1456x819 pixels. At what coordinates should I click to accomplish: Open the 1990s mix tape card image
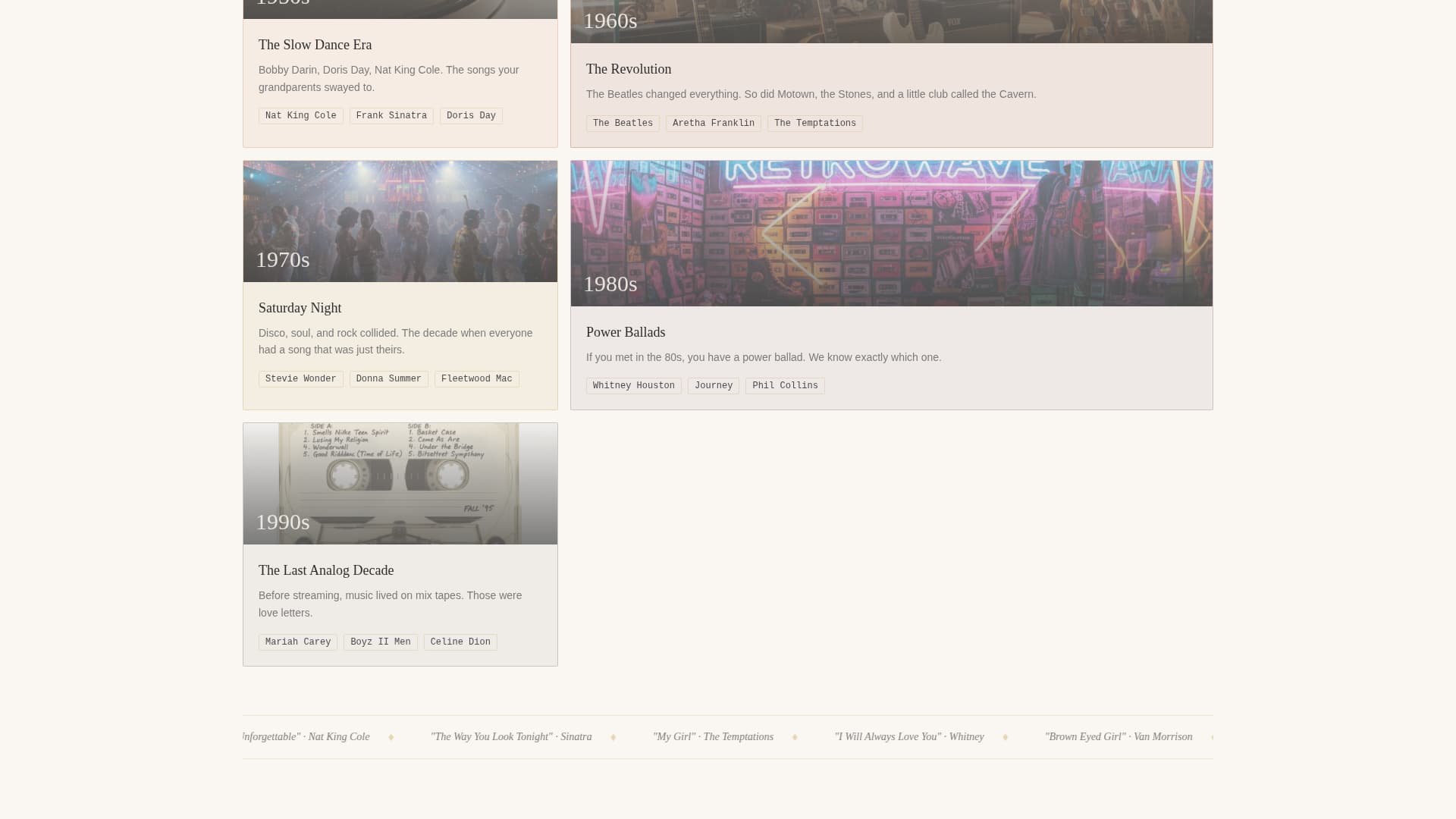coord(400,483)
